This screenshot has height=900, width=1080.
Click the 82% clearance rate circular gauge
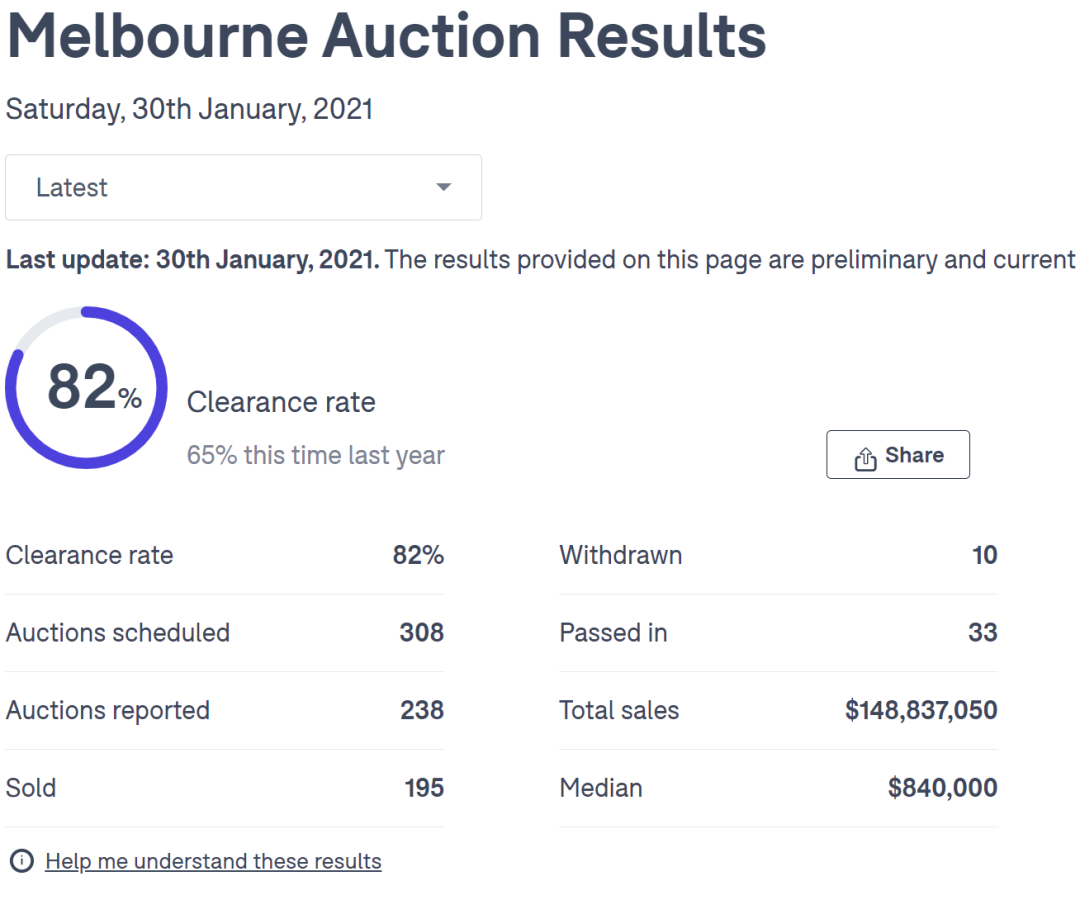86,388
